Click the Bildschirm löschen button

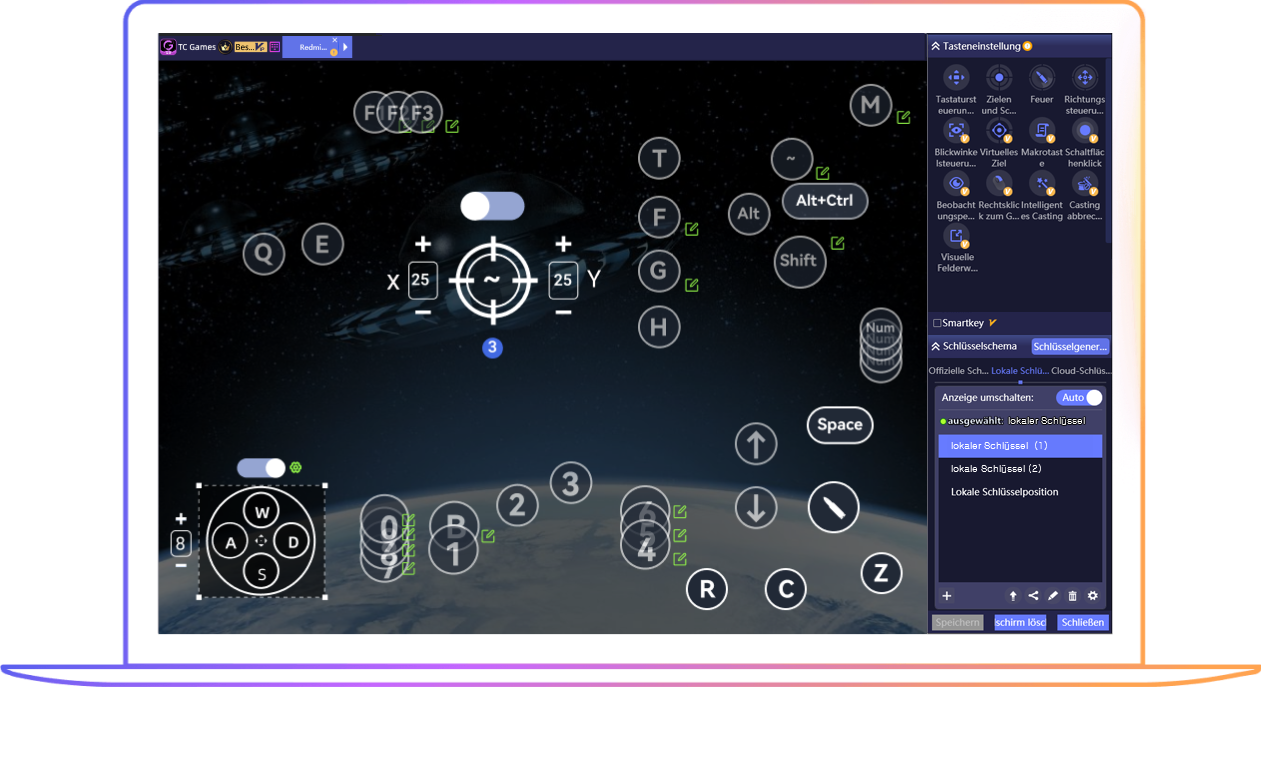tap(1020, 622)
